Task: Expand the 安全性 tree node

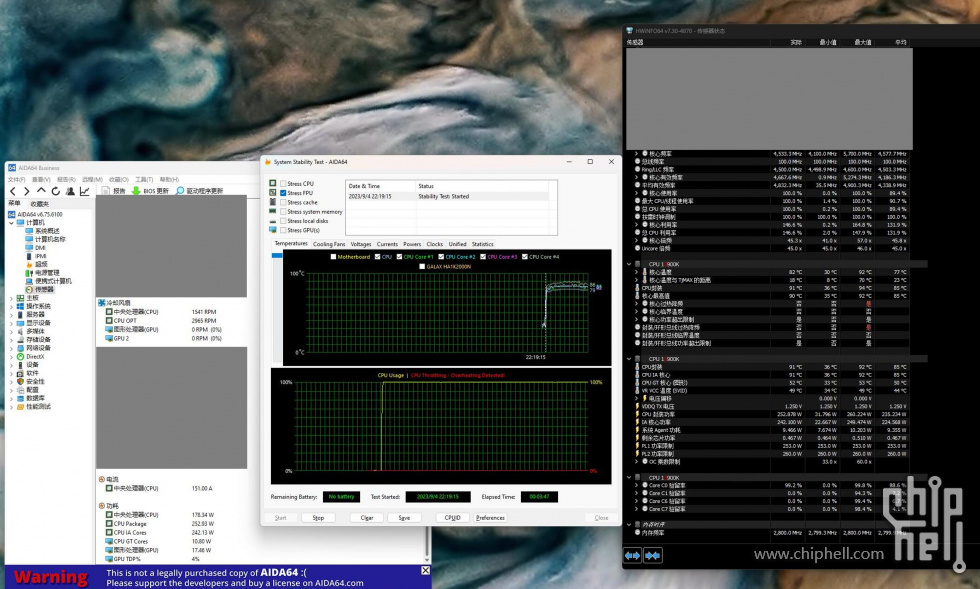Action: [11, 381]
